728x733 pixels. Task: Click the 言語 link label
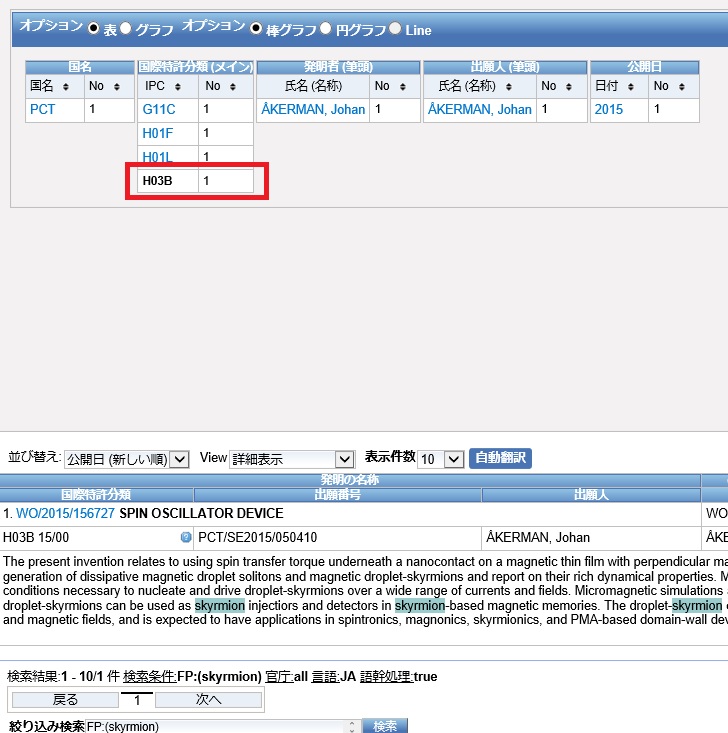pos(325,676)
